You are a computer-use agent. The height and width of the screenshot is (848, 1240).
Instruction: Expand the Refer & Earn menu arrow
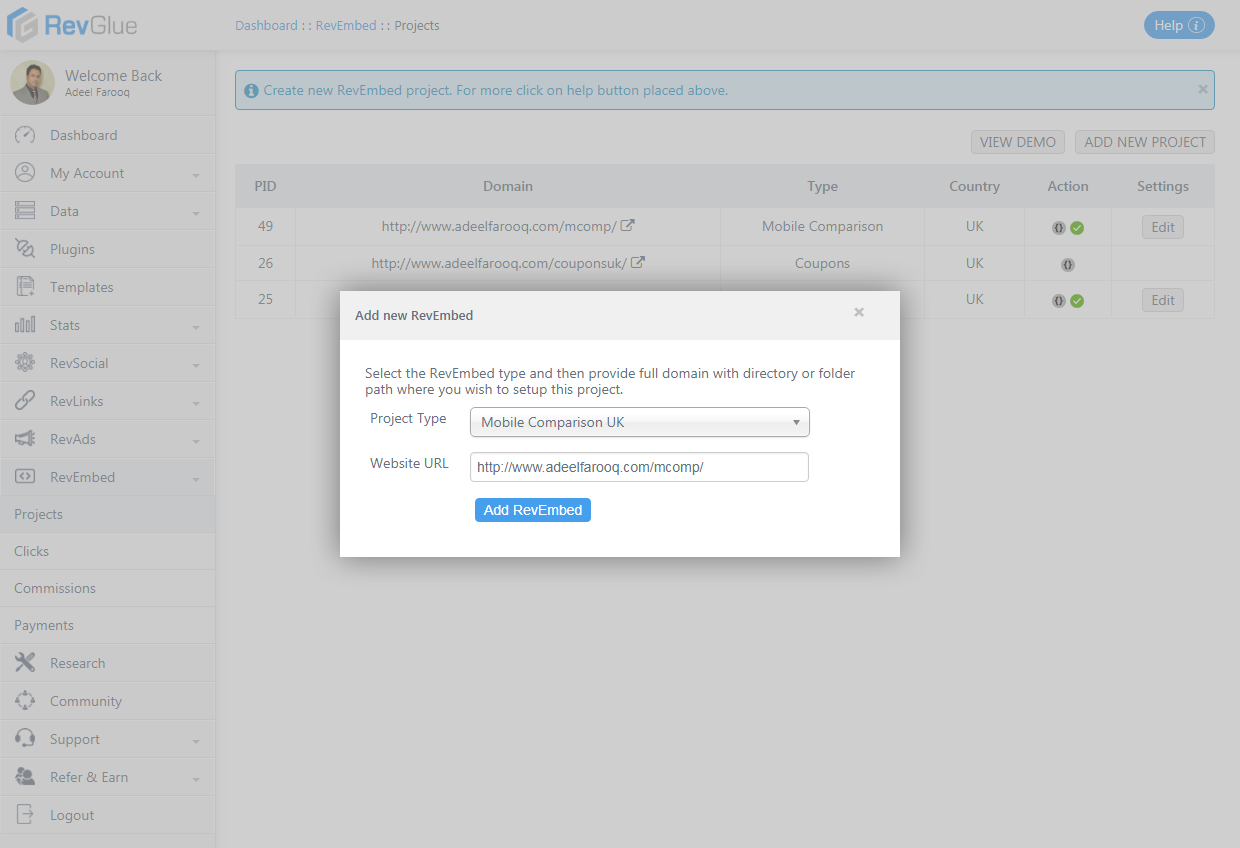click(x=196, y=779)
